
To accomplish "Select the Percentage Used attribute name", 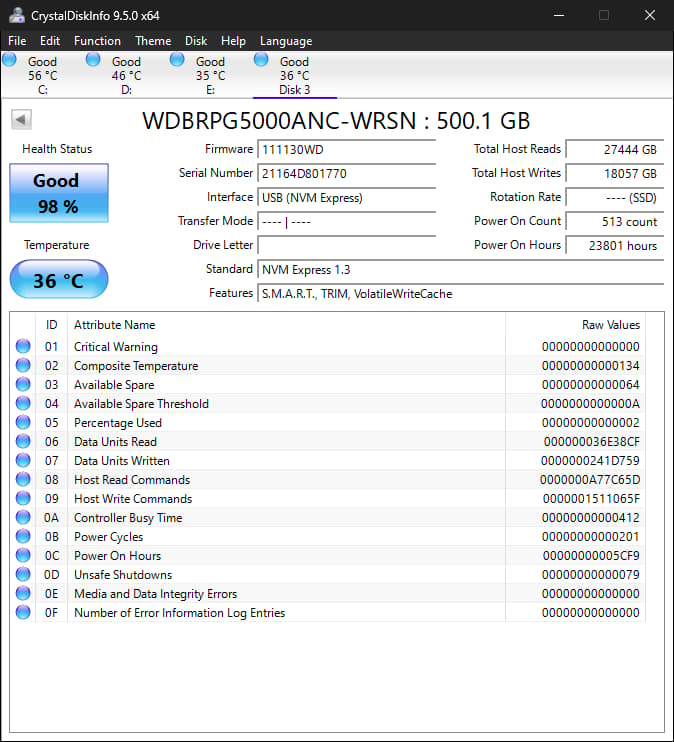I will (118, 423).
